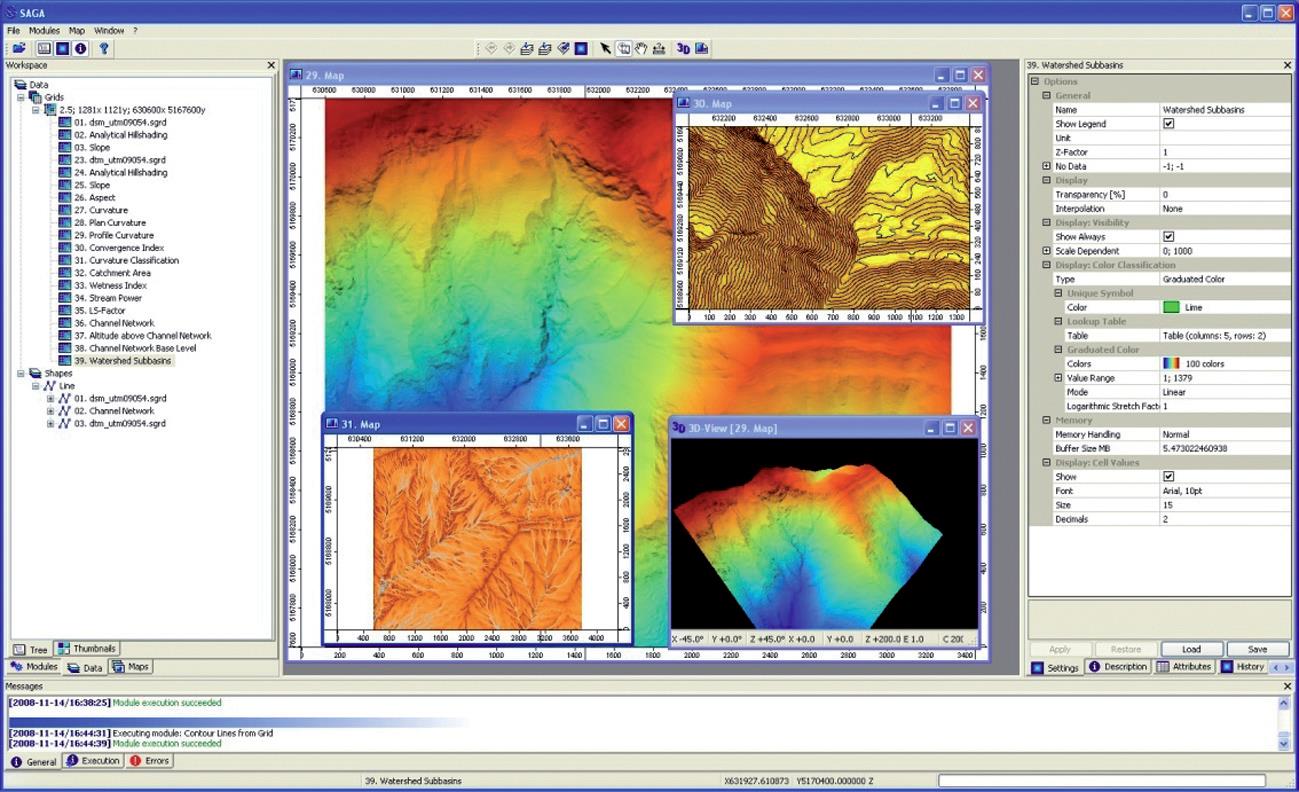Close the Workspace panel with its X
Viewport: 1299px width, 792px height.
[x=271, y=65]
